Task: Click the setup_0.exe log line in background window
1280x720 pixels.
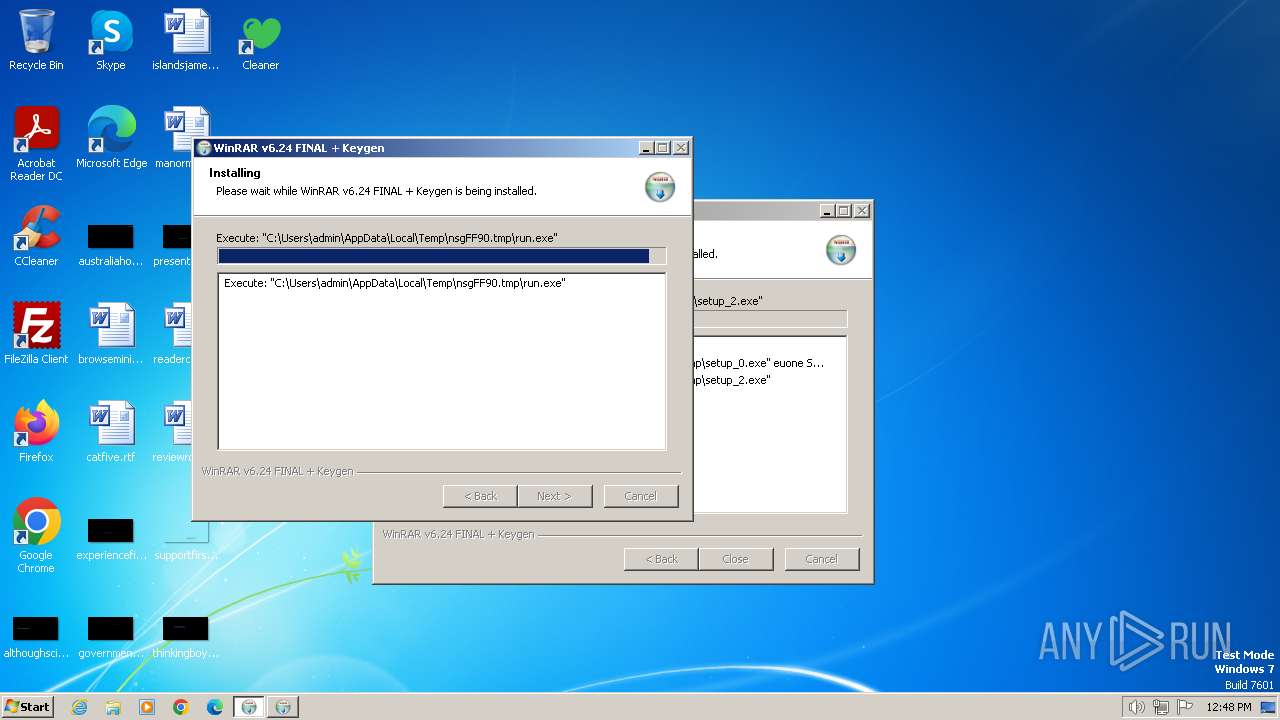Action: [759, 363]
